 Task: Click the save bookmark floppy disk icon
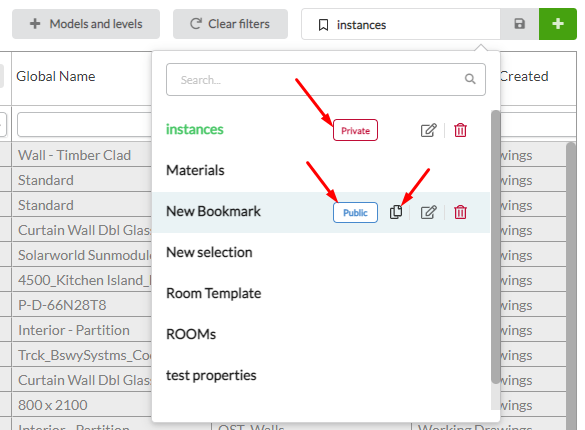tap(519, 24)
